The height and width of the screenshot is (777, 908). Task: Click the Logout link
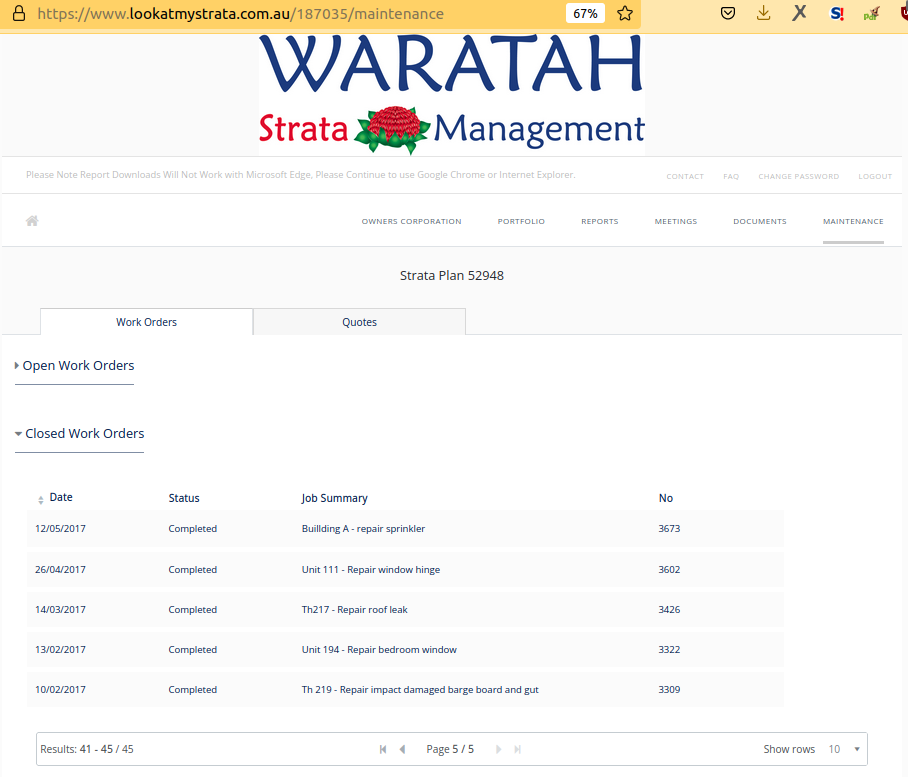click(x=875, y=176)
